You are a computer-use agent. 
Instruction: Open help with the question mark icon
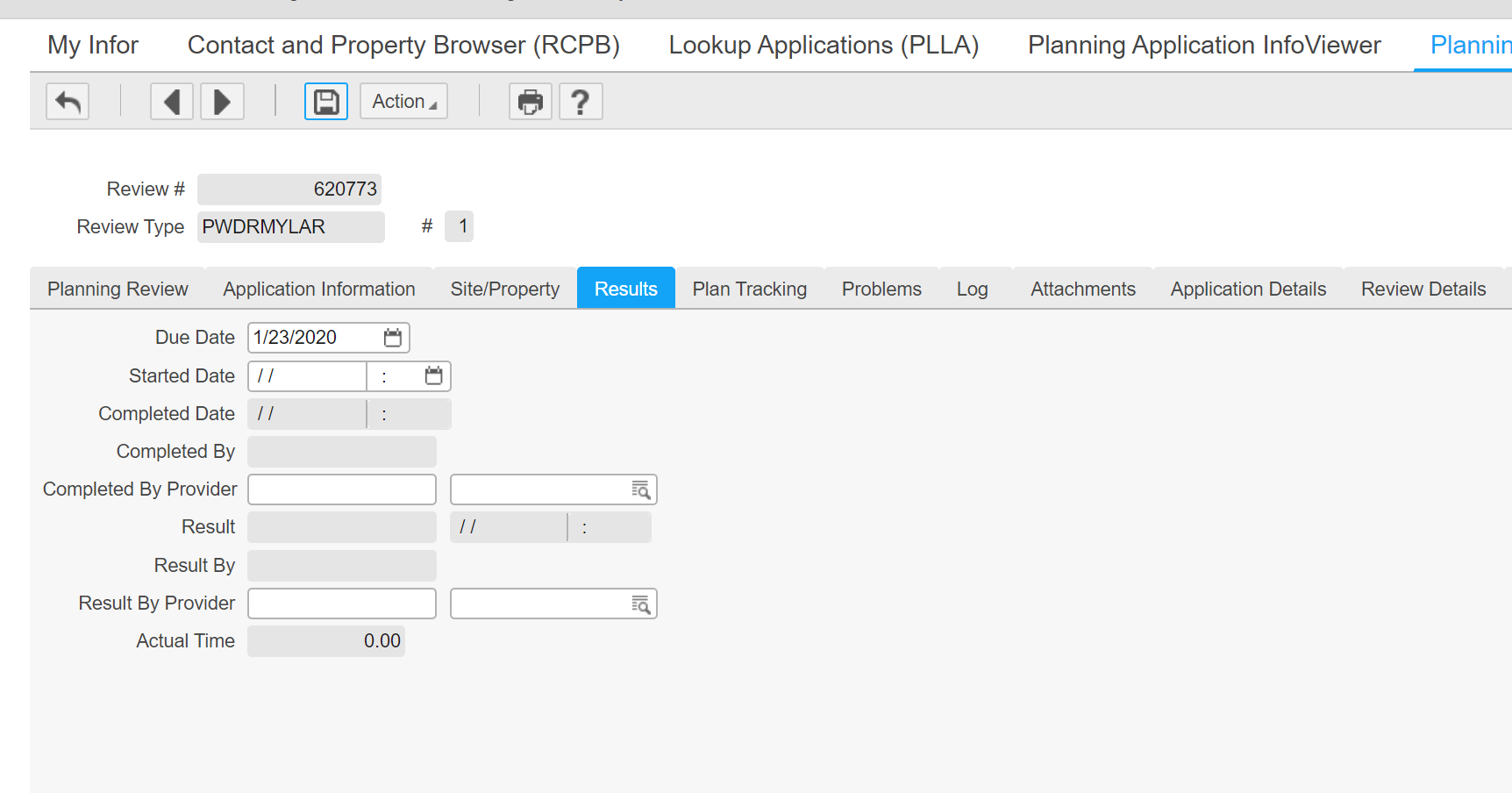click(x=580, y=102)
